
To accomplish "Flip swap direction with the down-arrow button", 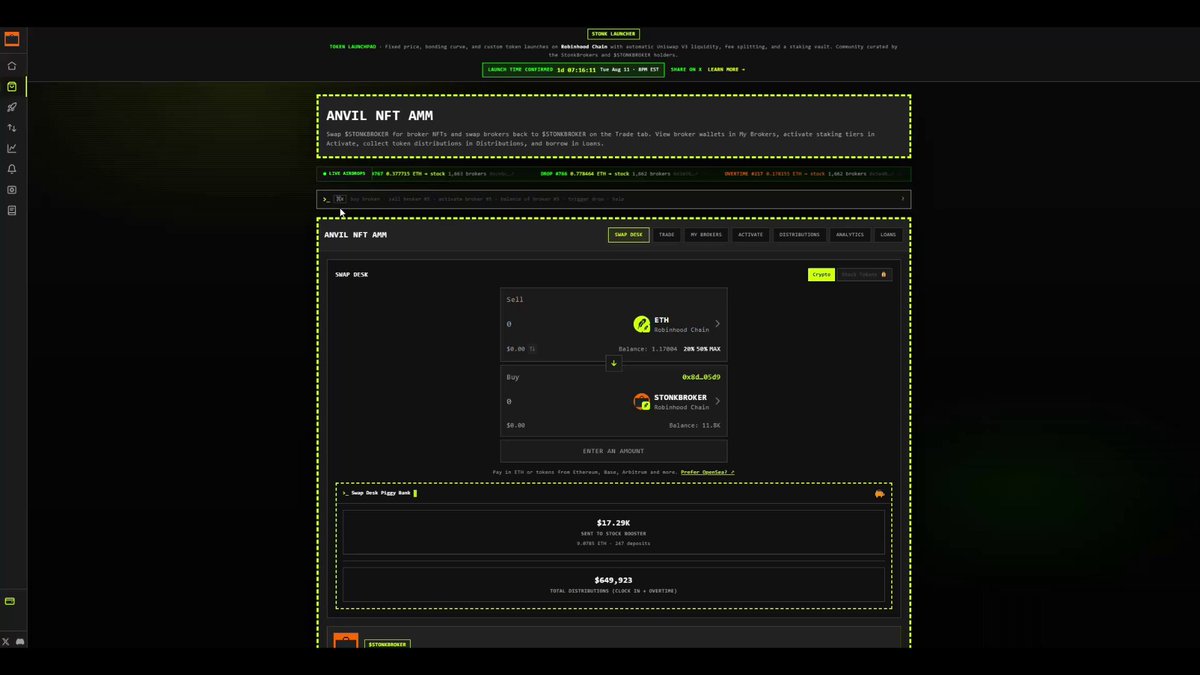I will coord(614,363).
